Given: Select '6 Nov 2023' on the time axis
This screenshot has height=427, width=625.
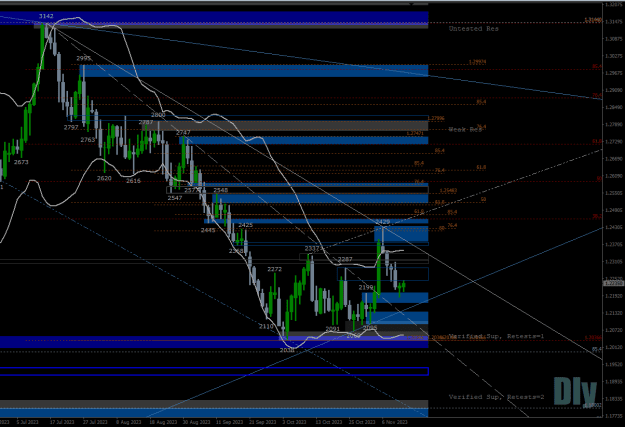Looking at the screenshot, I should (x=395, y=422).
